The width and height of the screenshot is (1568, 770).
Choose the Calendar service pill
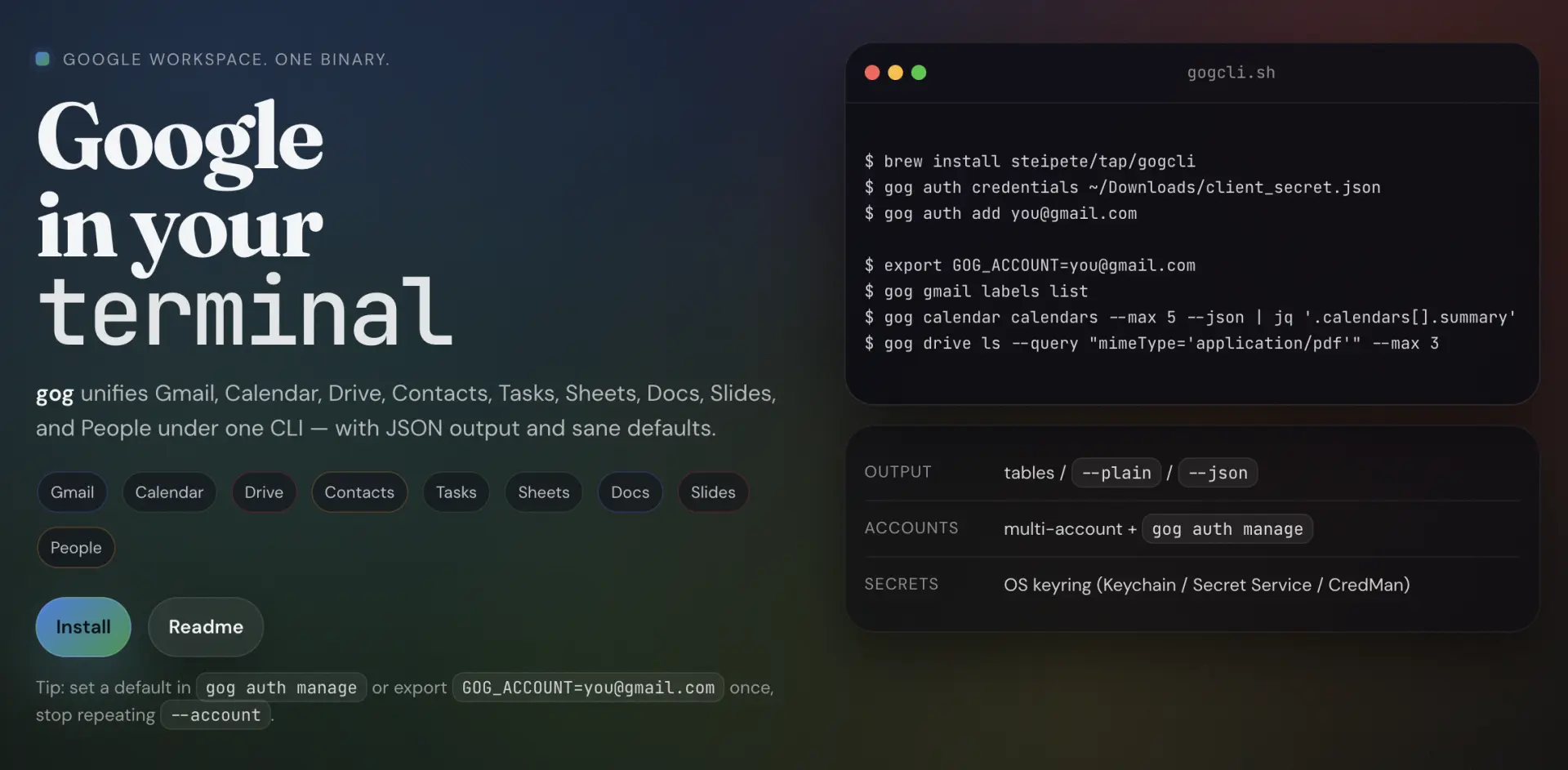click(x=169, y=492)
